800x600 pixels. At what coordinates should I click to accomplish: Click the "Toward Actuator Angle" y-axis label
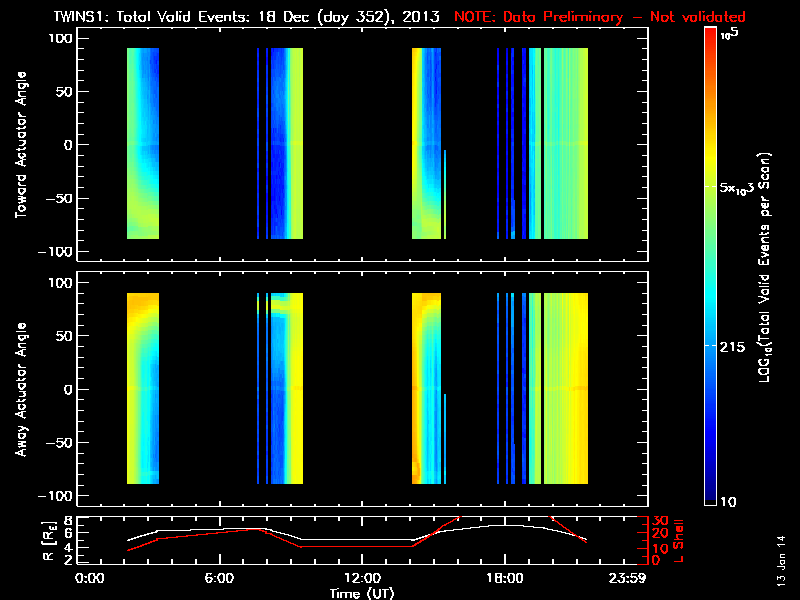pyautogui.click(x=18, y=146)
